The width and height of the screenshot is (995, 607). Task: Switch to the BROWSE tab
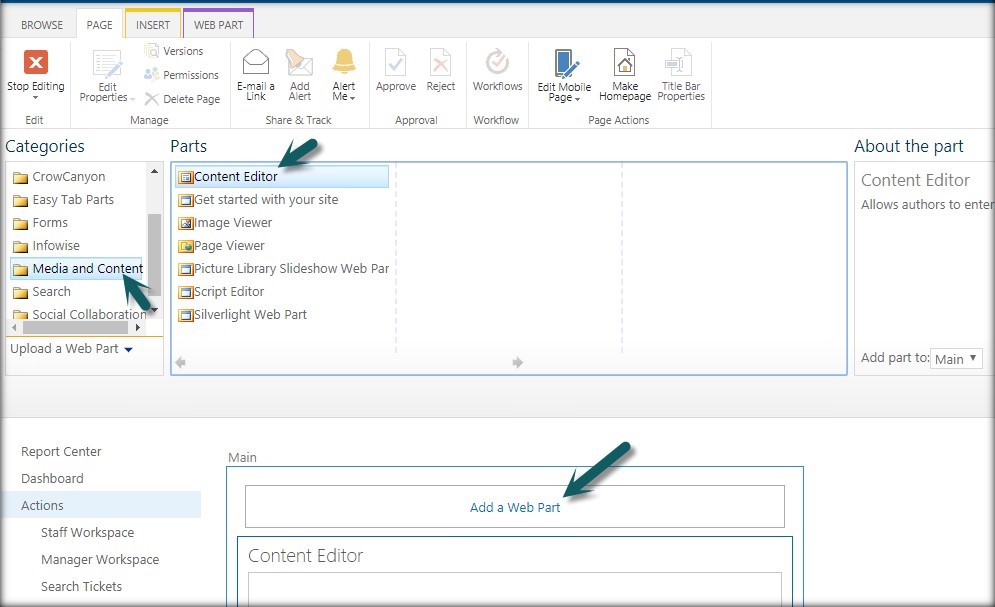click(x=42, y=25)
